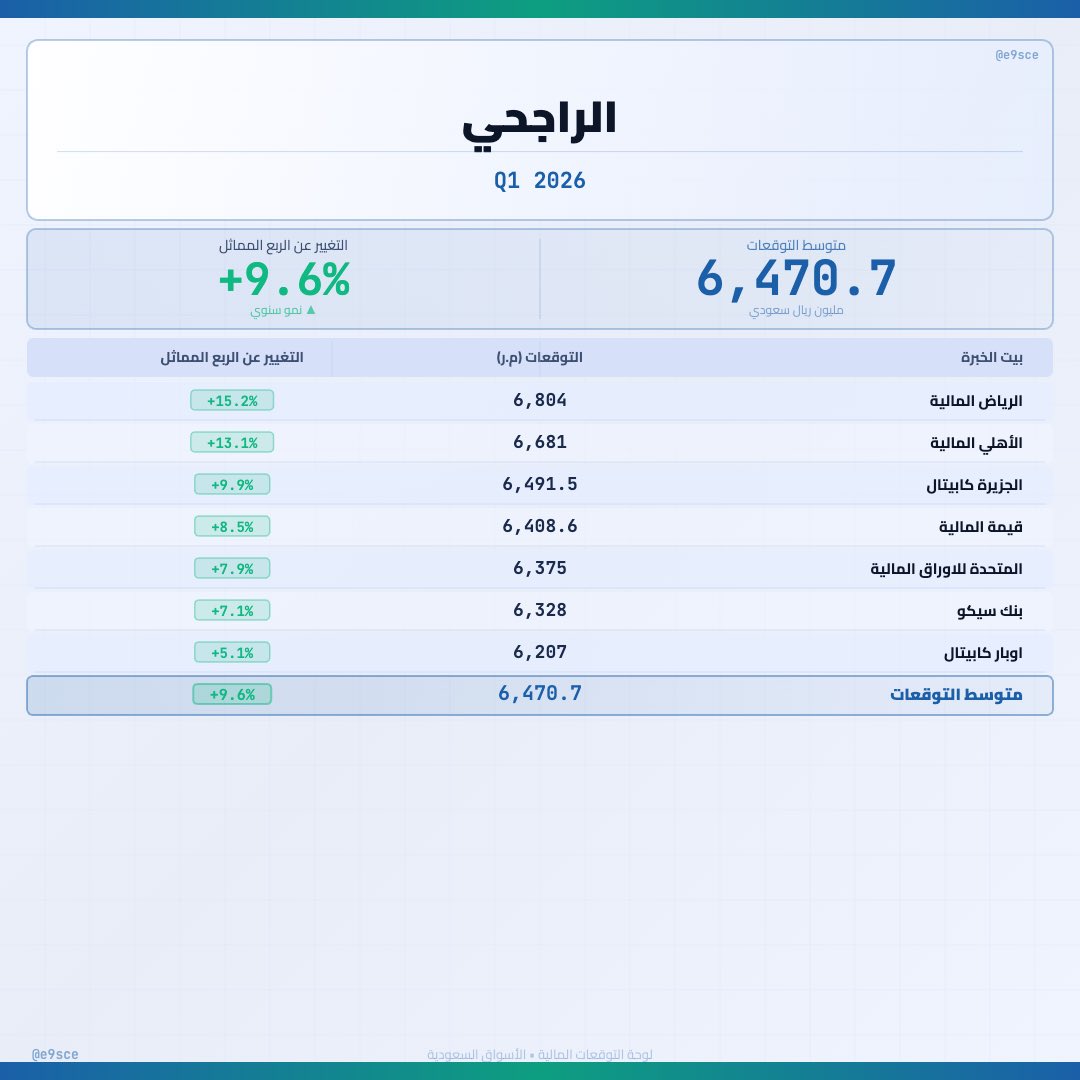
Task: Click the +9.6% badge in the summary row
Action: tap(232, 694)
